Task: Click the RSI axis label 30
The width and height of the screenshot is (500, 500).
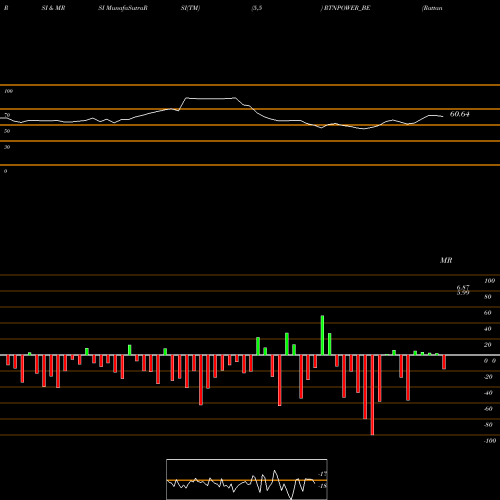Action: click(x=7, y=147)
